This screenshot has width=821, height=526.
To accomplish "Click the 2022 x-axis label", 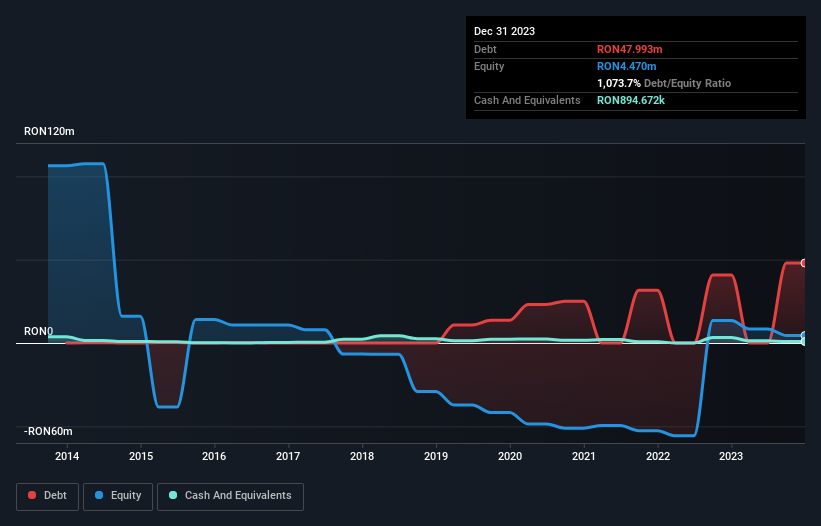I will point(658,456).
